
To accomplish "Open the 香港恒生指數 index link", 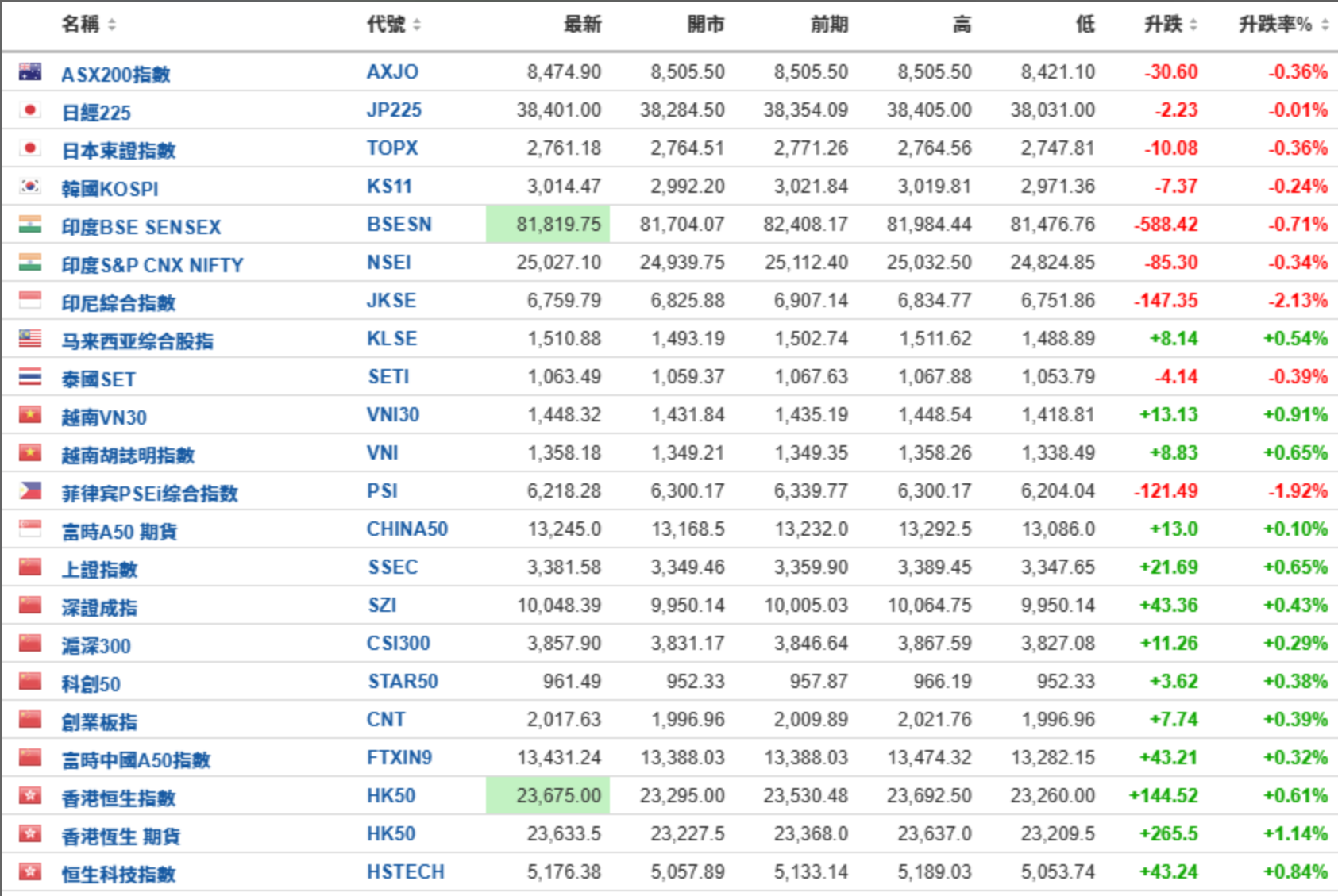I will [118, 798].
